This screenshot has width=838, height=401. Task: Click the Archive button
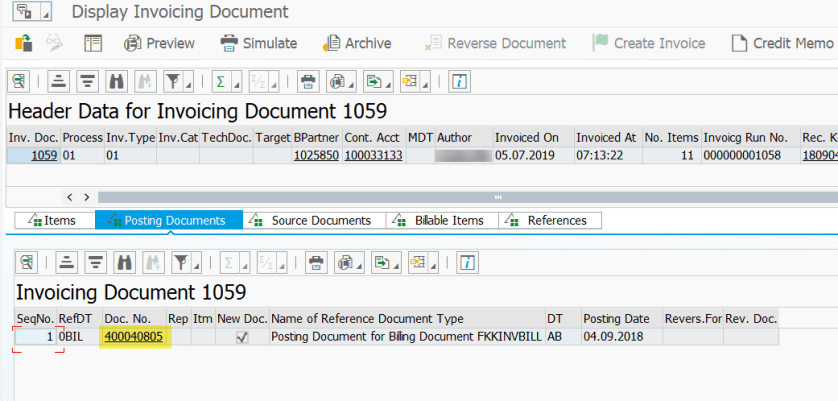point(357,43)
